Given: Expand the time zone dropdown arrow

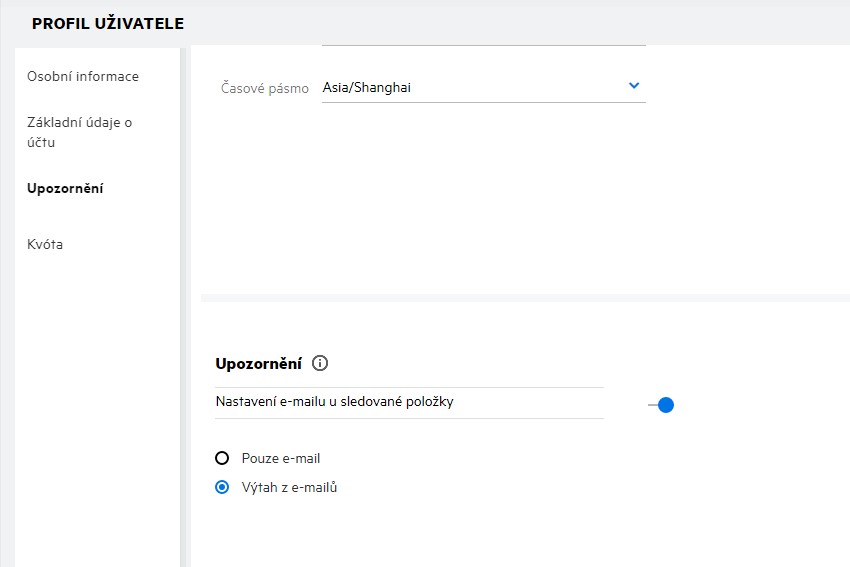Looking at the screenshot, I should [634, 86].
